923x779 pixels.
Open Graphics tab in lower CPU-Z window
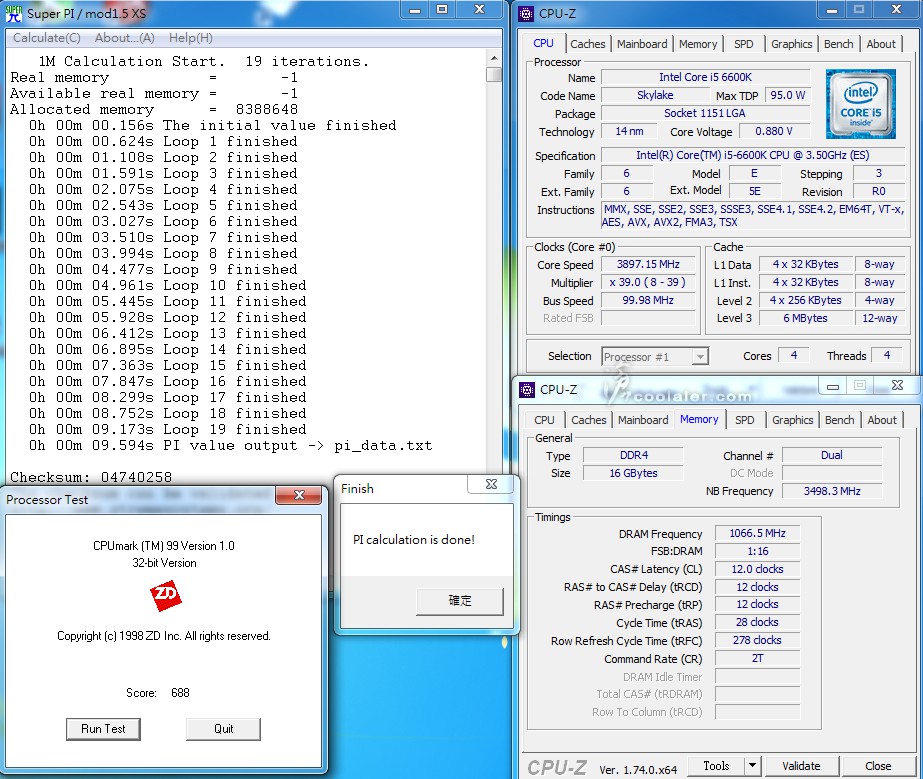click(x=792, y=420)
